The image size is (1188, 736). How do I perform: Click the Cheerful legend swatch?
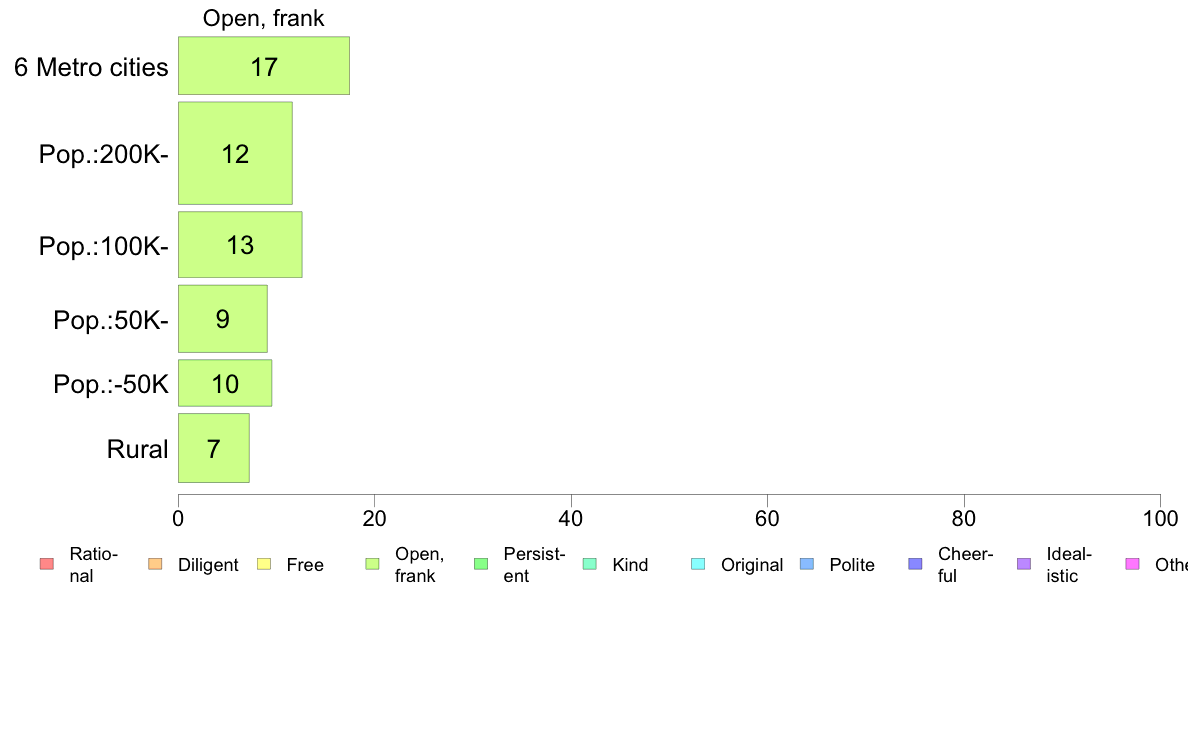[915, 564]
